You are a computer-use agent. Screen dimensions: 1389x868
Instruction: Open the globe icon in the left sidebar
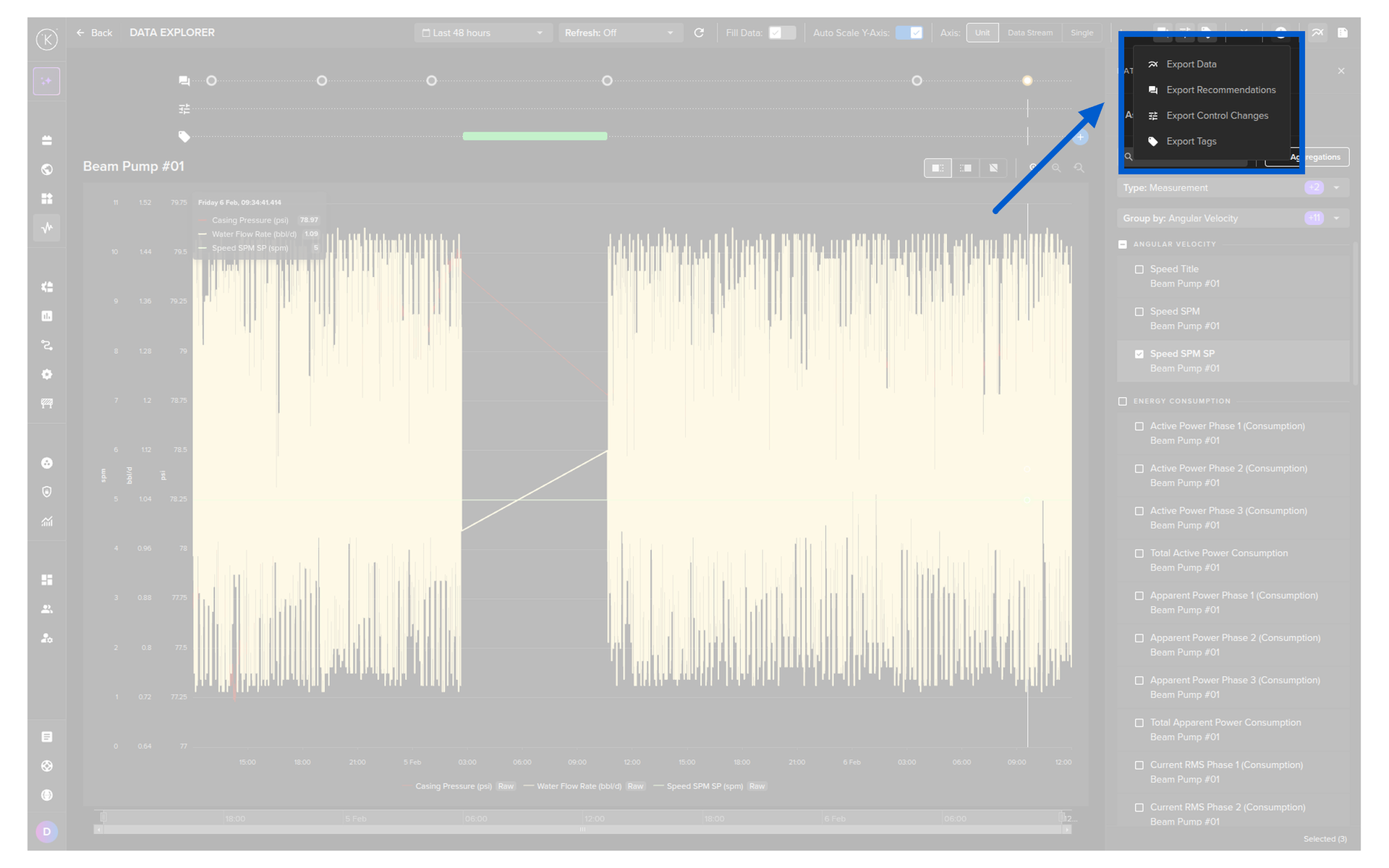[47, 169]
